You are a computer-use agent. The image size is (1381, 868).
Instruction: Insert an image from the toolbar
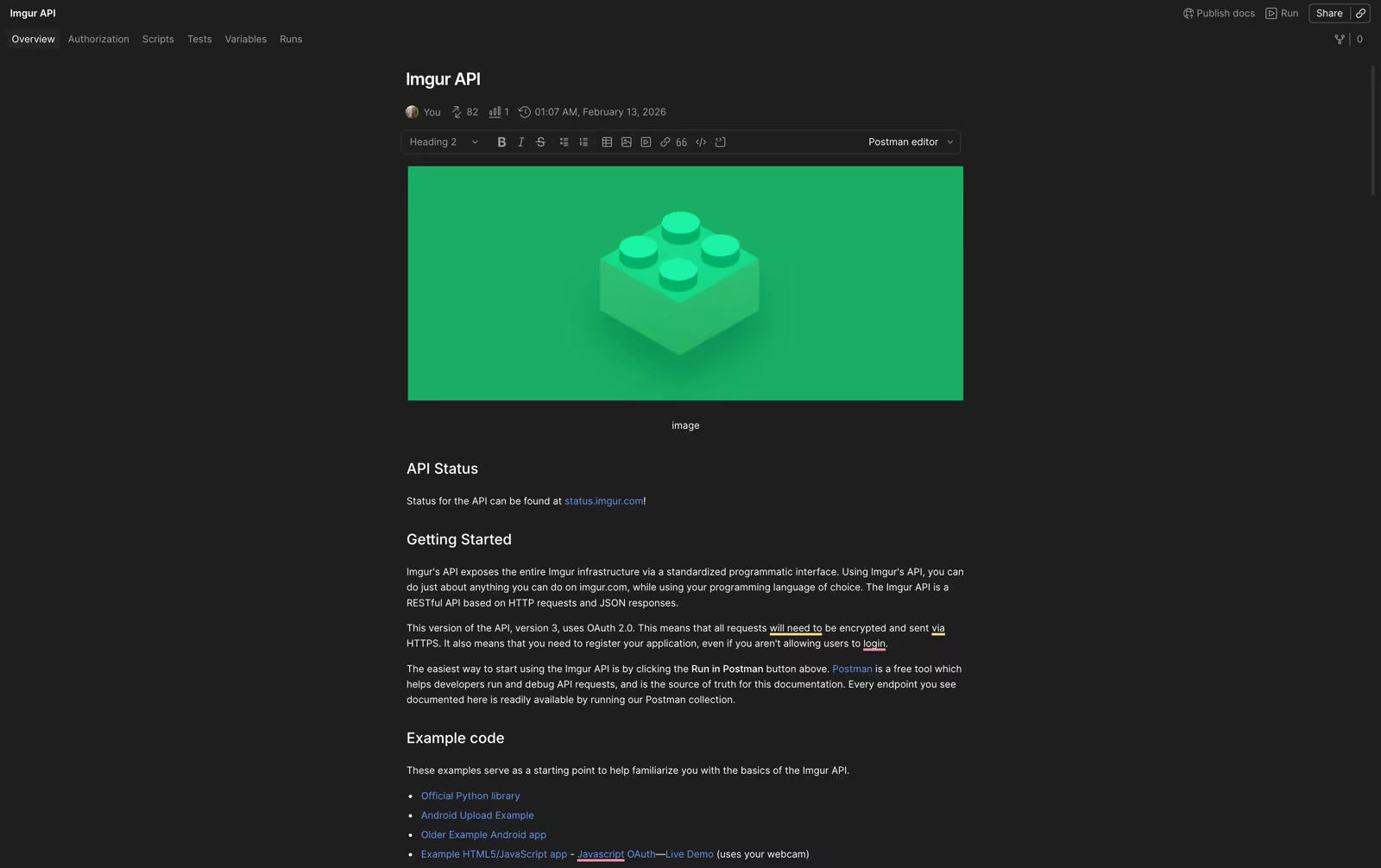pyautogui.click(x=627, y=142)
